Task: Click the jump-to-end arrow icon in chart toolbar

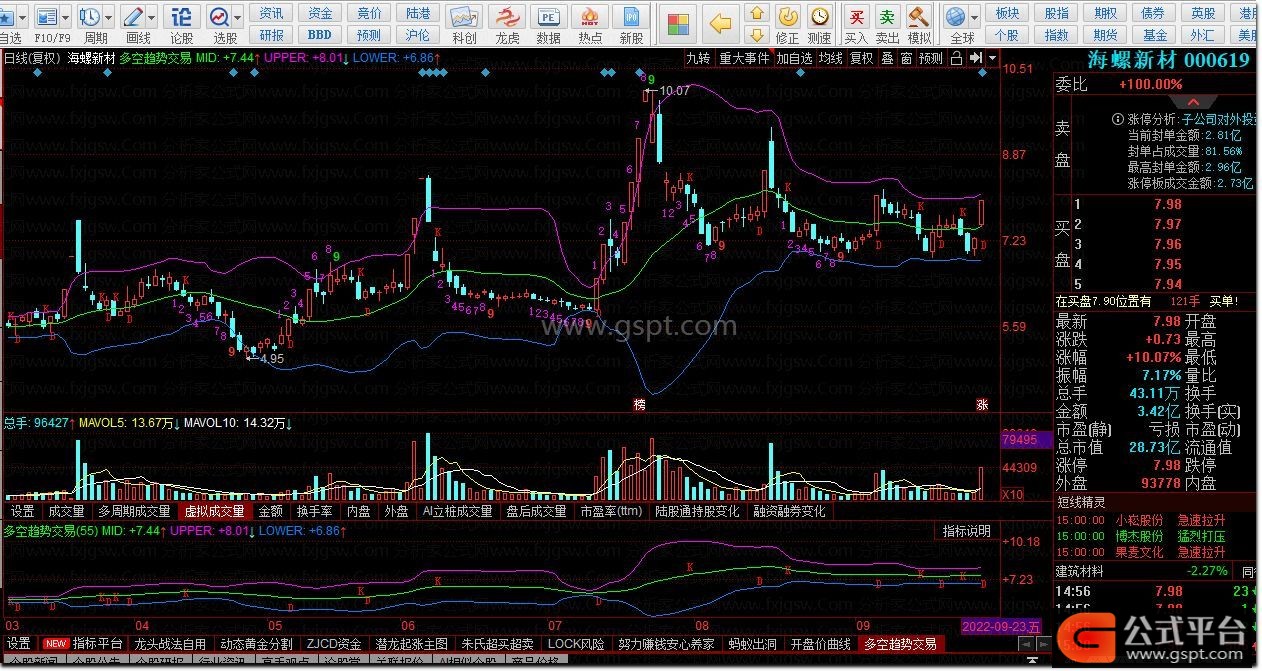Action: tap(975, 58)
